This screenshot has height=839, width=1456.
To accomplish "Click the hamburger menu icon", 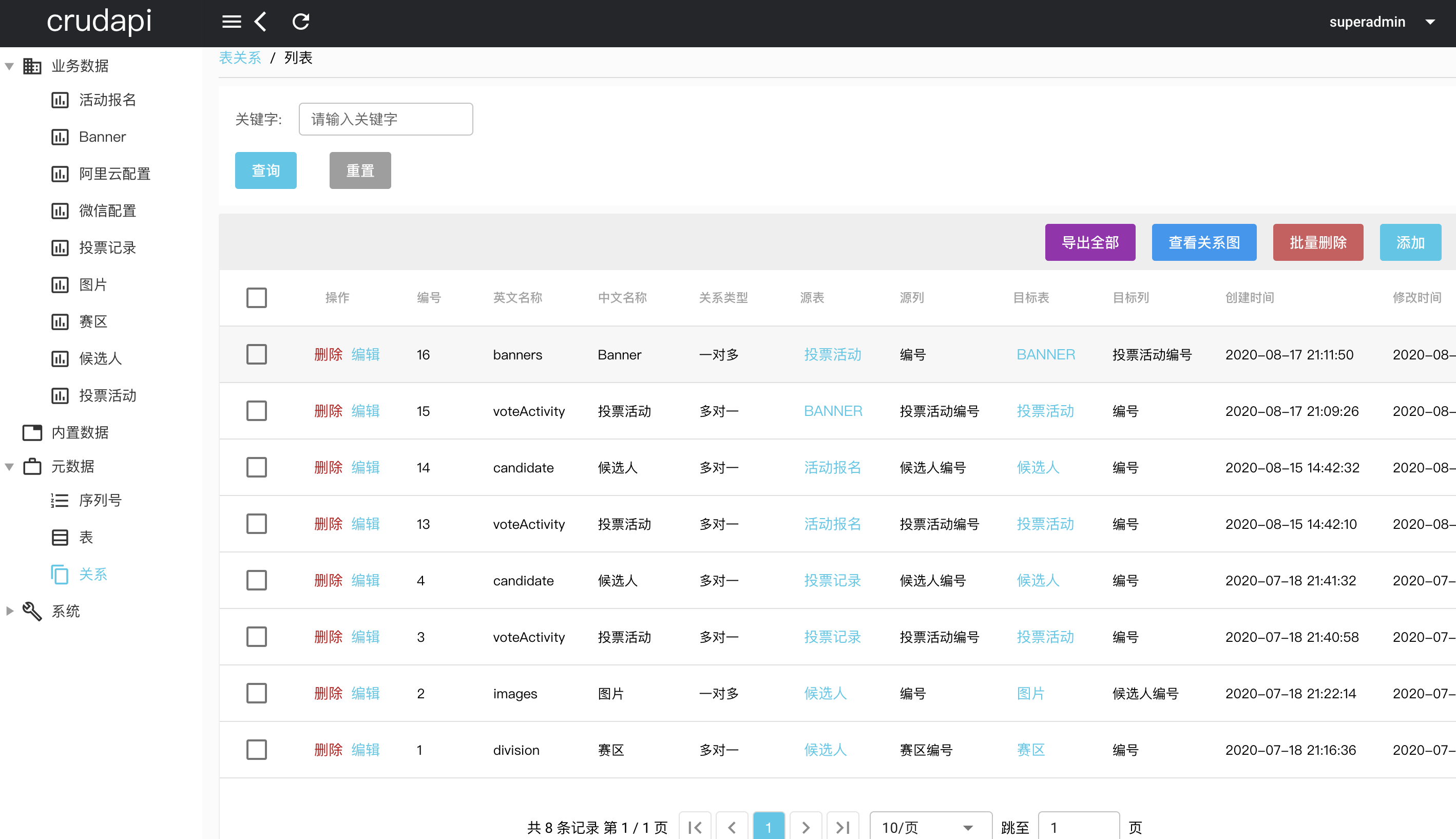I will [x=232, y=22].
